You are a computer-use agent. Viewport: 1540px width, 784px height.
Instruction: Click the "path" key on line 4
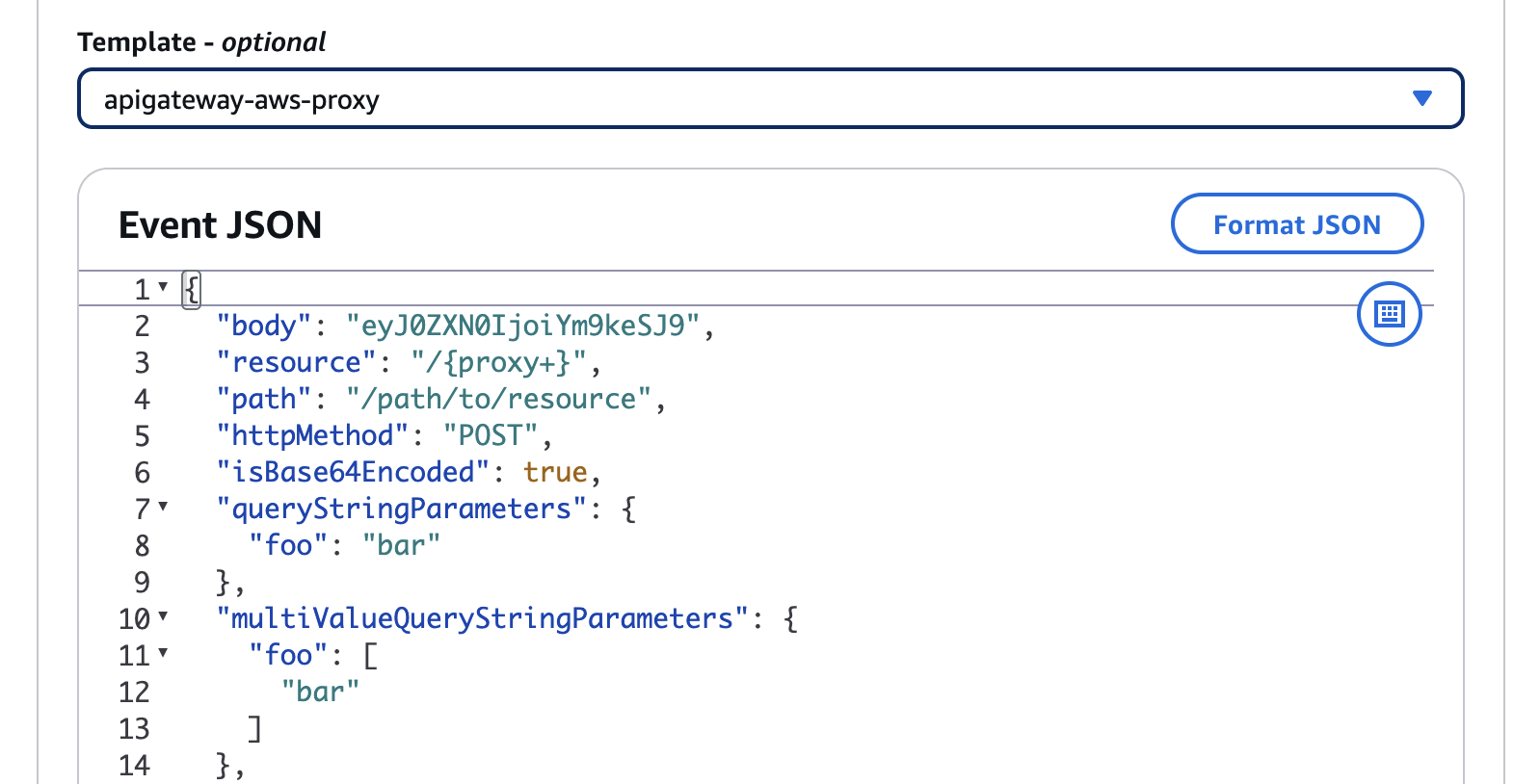pos(264,399)
